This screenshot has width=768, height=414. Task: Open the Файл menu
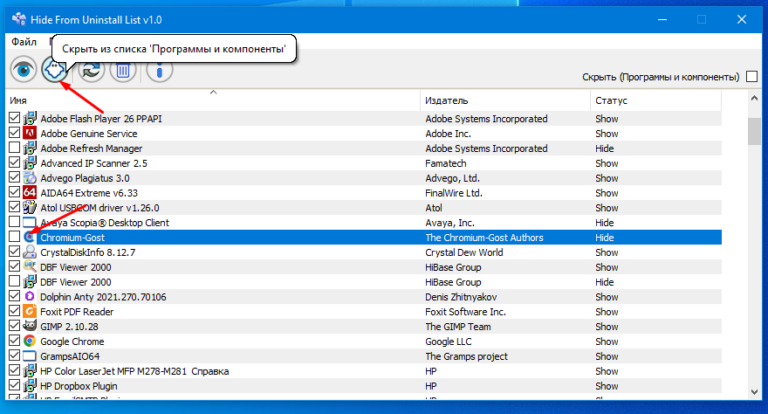pos(24,42)
